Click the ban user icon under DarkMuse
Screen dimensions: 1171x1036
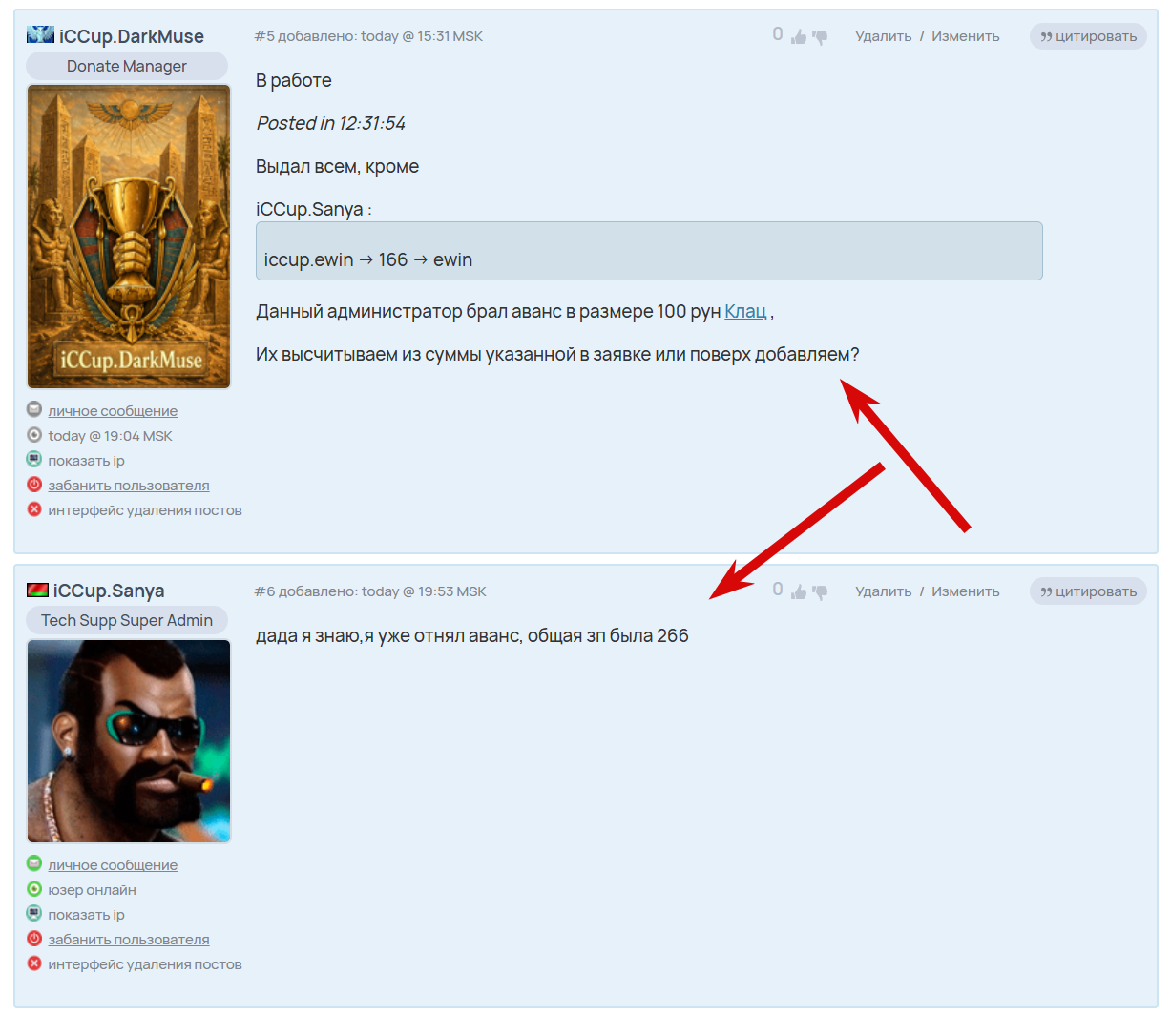[x=34, y=485]
